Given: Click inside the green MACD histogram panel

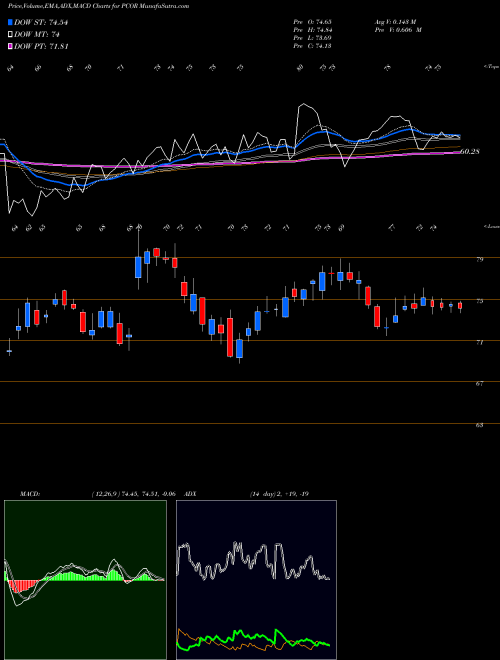Looking at the screenshot, I should pos(85,580).
